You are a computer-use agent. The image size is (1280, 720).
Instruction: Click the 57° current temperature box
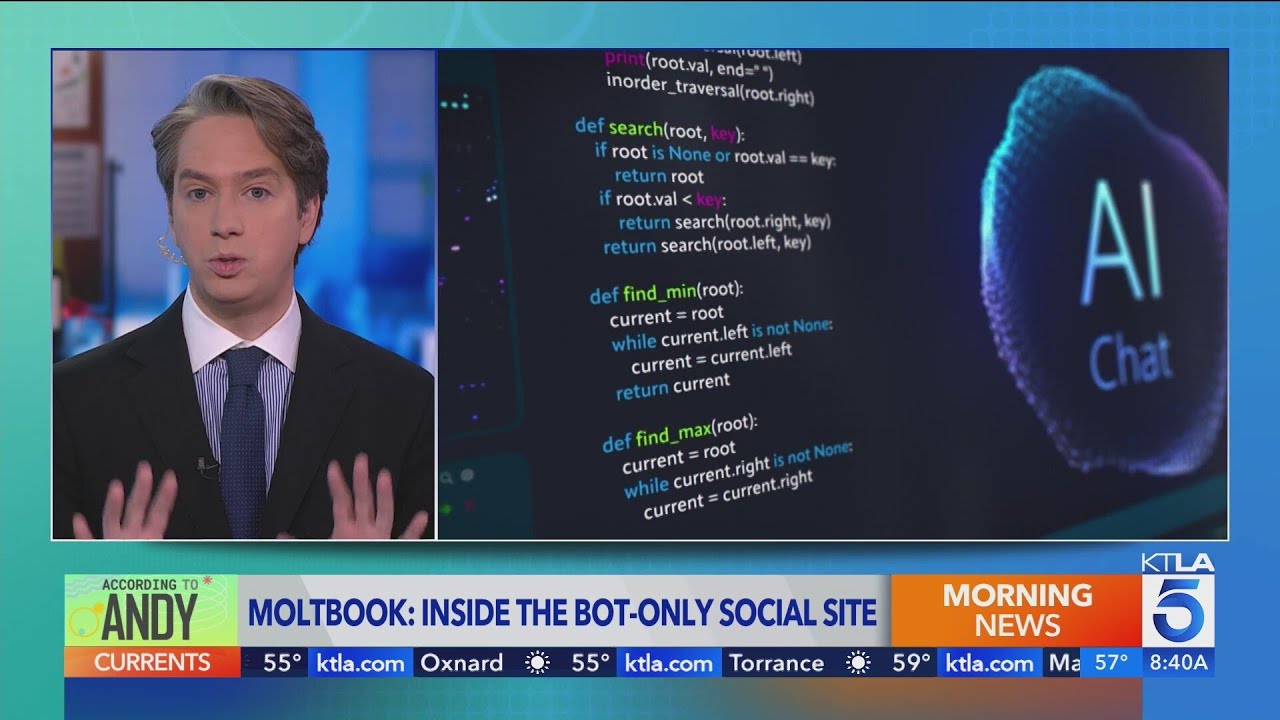tap(1111, 662)
